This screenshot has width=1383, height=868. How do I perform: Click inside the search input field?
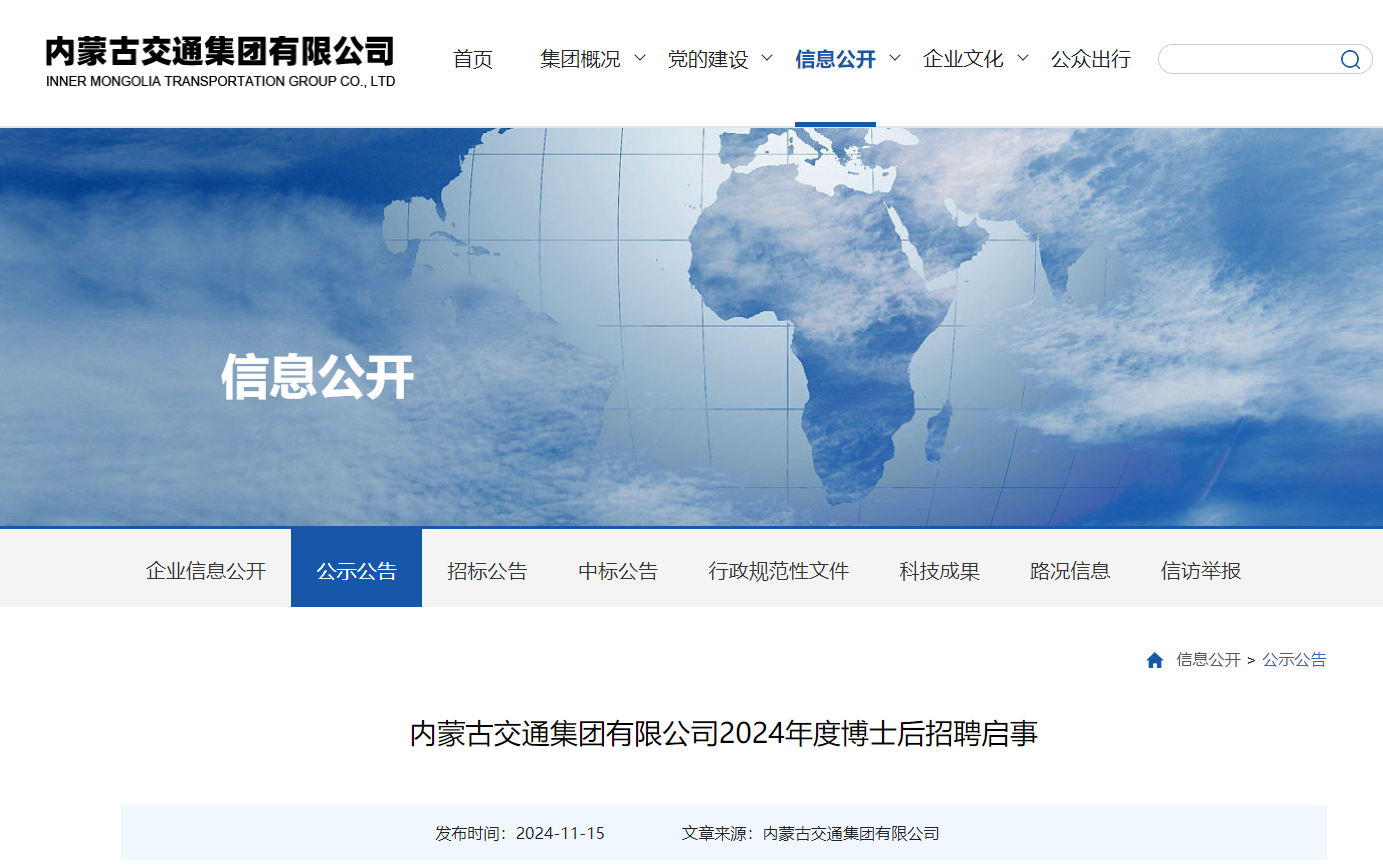pos(1245,60)
